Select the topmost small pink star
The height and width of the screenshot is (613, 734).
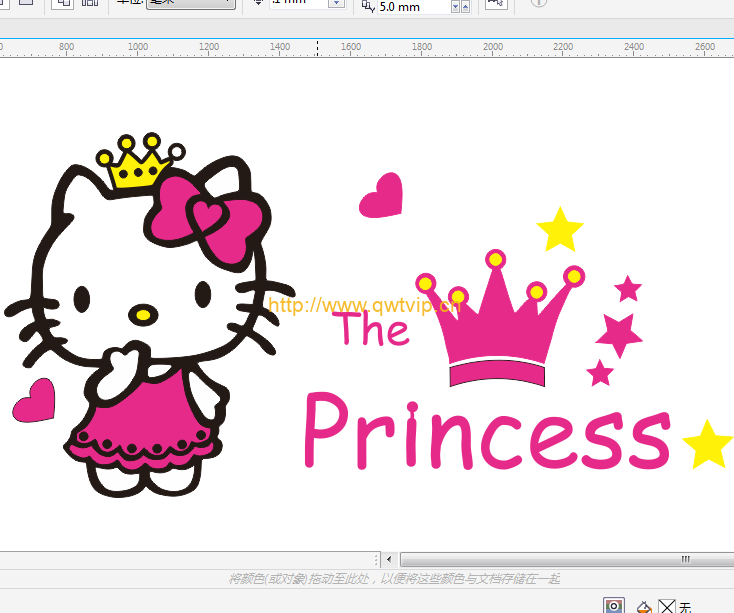[628, 288]
